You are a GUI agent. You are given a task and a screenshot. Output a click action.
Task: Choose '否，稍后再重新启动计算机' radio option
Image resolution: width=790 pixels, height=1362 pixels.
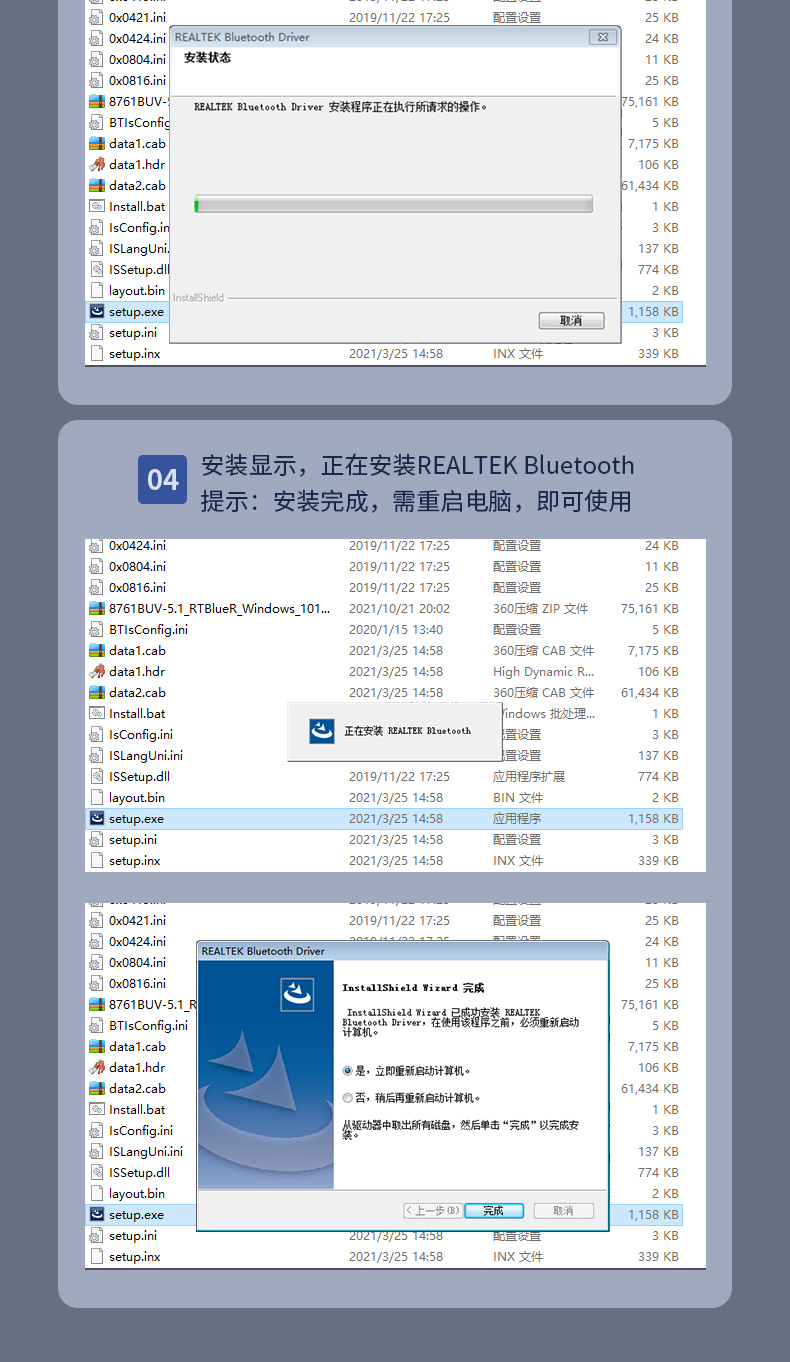410,1097
